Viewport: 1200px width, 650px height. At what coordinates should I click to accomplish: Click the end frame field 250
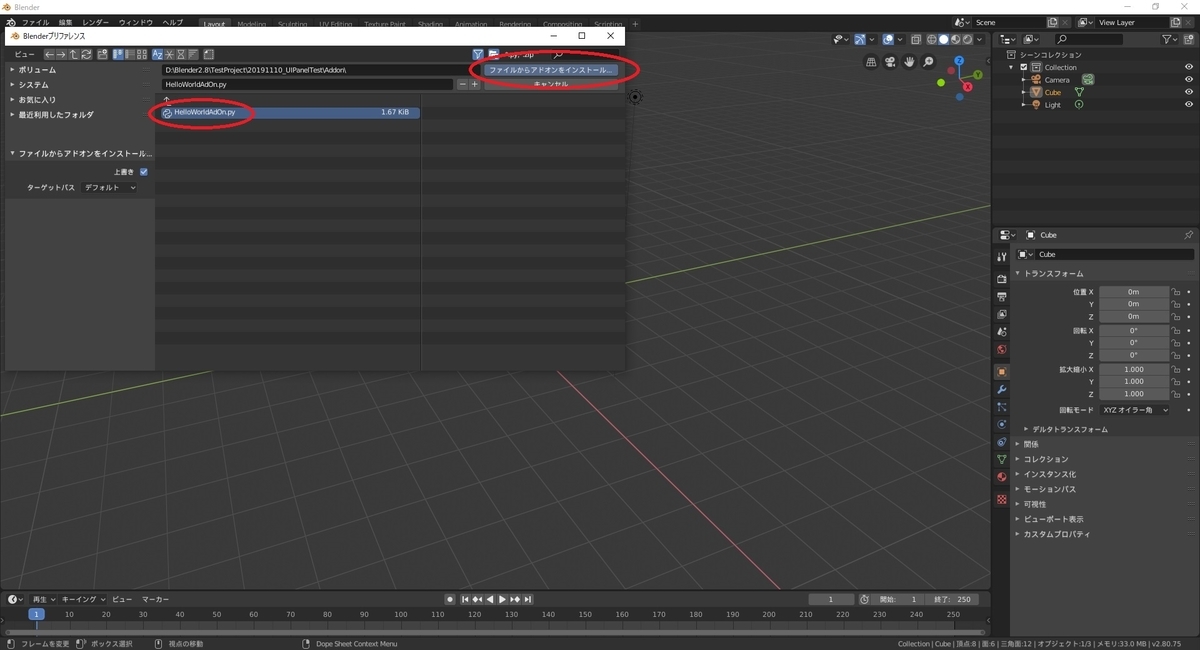click(951, 599)
